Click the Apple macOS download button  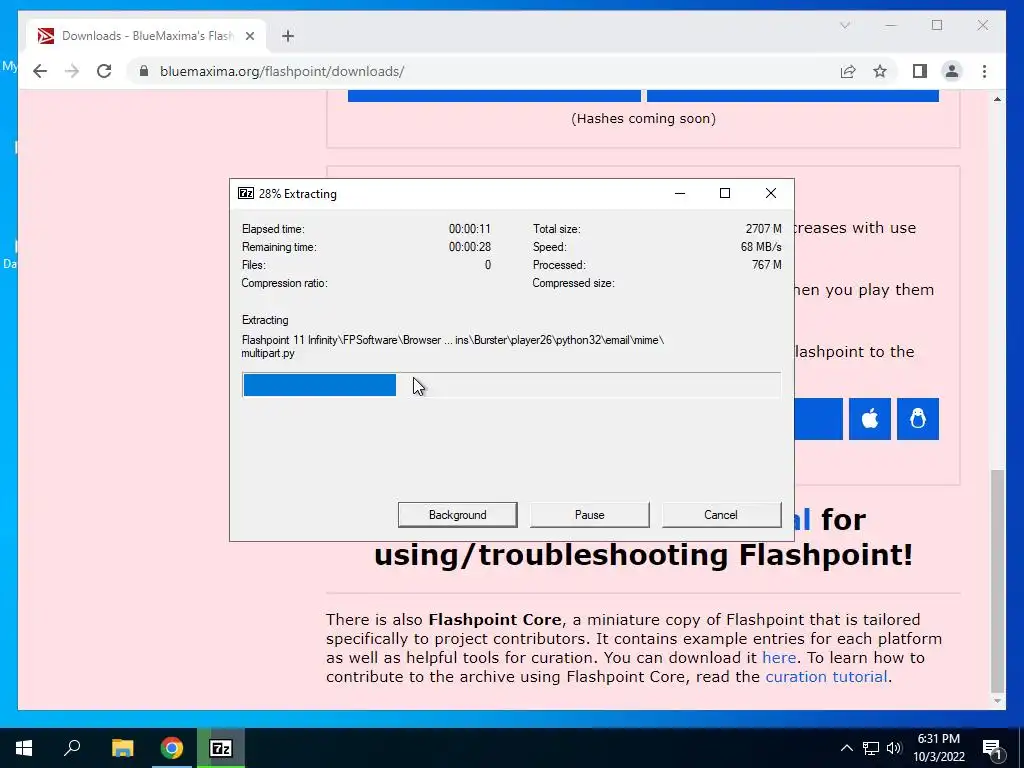(x=870, y=419)
